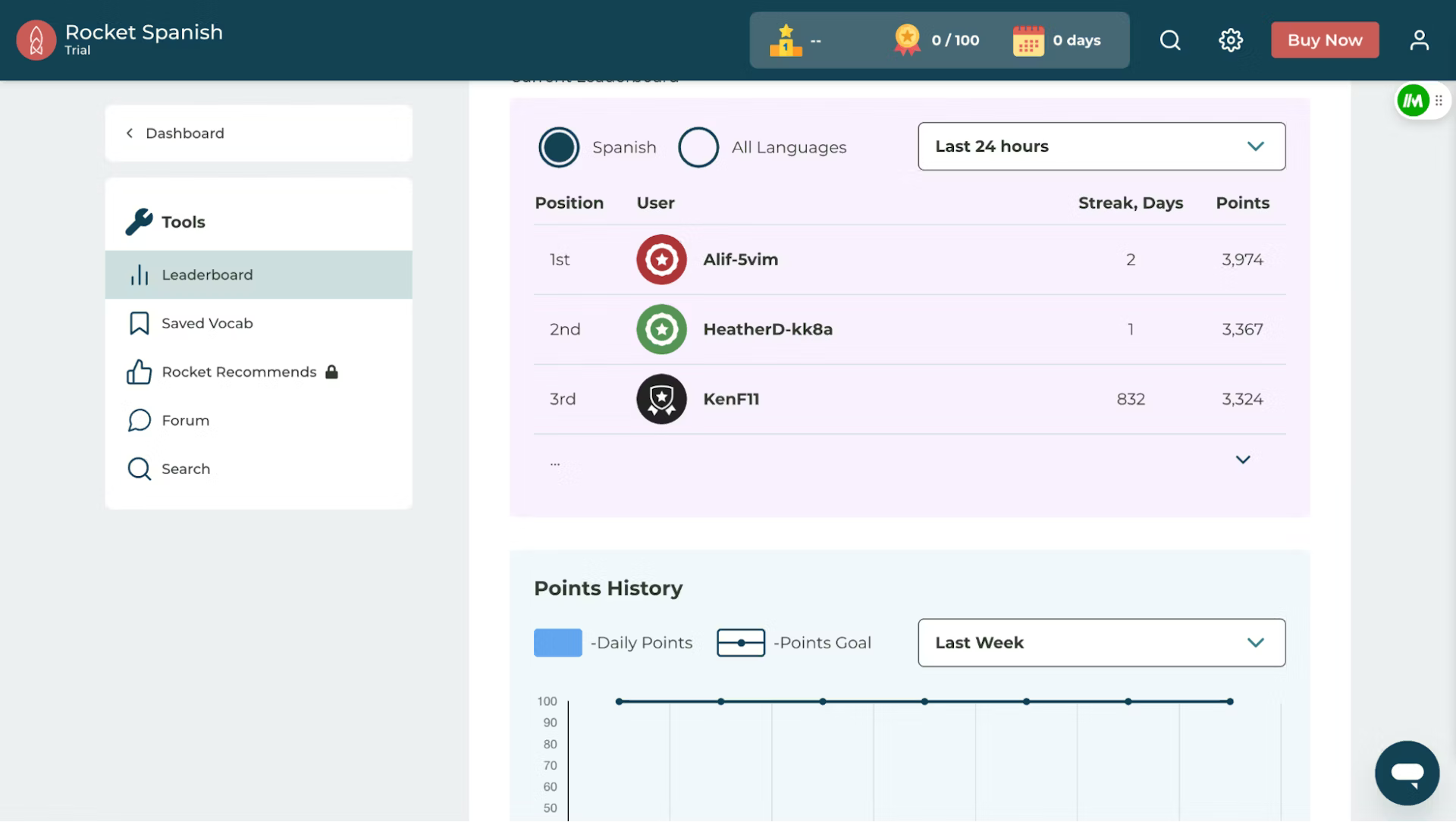The height and width of the screenshot is (822, 1456).
Task: Click the 2nd position cell
Action: 565,329
